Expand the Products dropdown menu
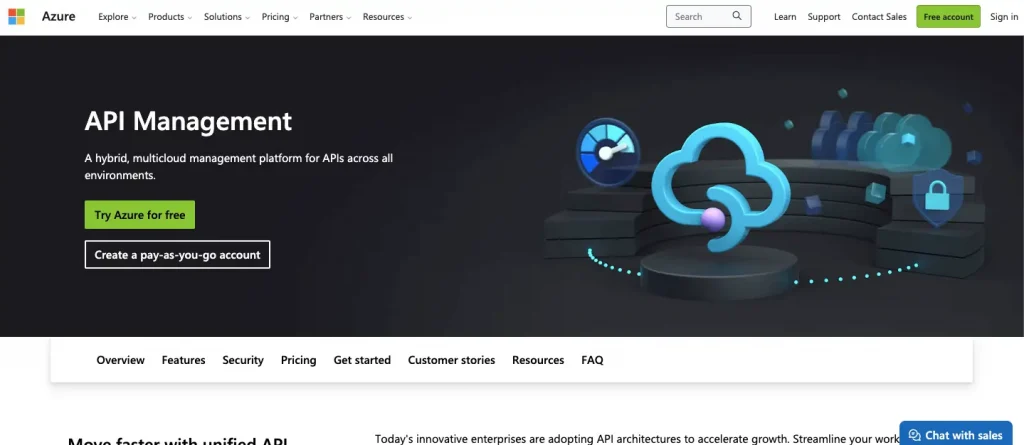Image resolution: width=1024 pixels, height=445 pixels. (x=170, y=17)
